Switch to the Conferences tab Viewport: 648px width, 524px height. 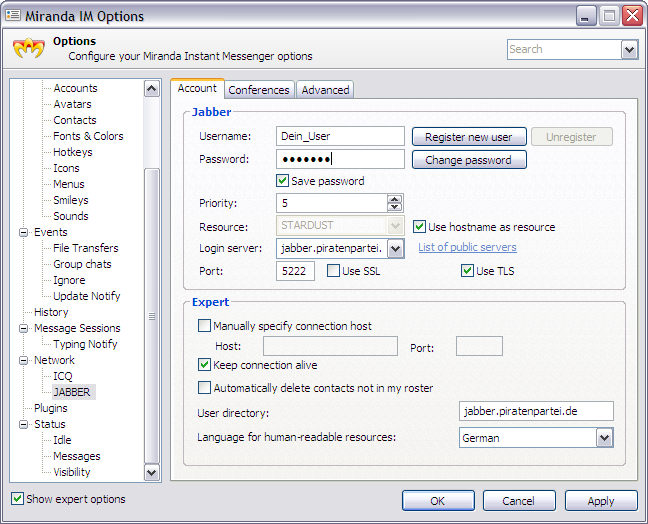pyautogui.click(x=259, y=90)
